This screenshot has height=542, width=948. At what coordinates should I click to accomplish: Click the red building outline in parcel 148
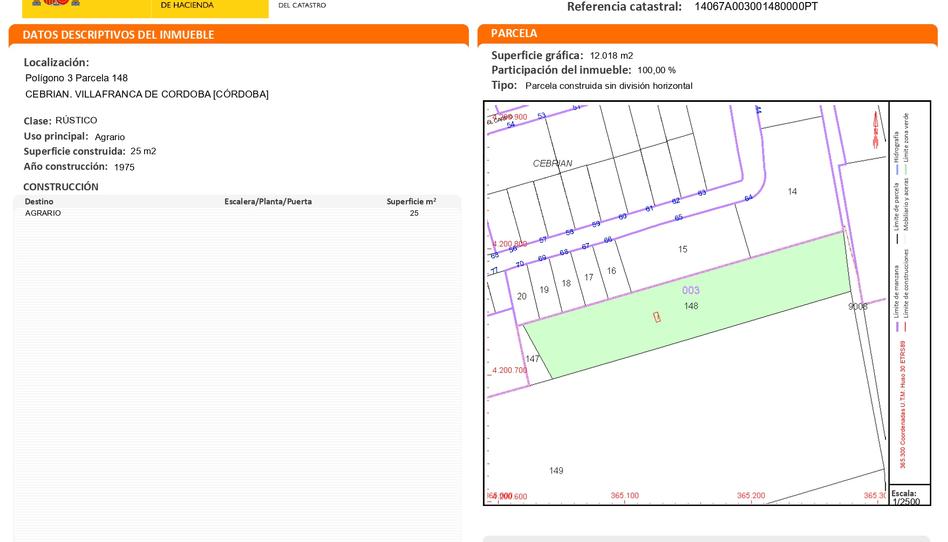657,317
